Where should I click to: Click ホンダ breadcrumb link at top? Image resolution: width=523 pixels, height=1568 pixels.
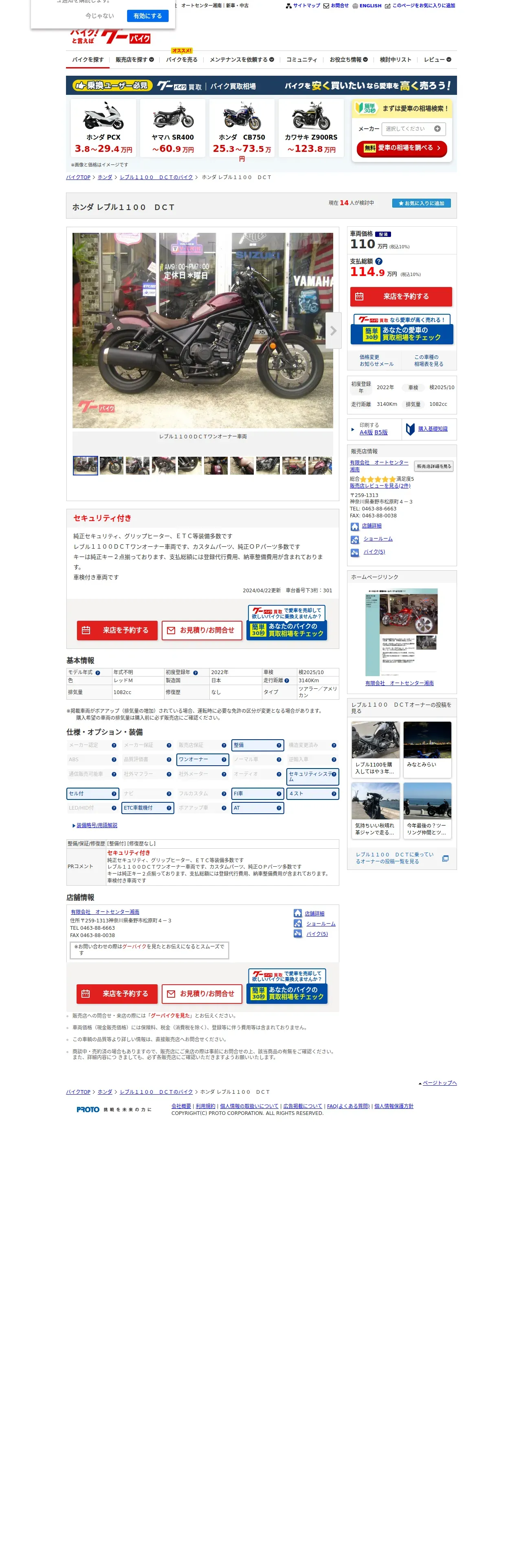point(105,177)
